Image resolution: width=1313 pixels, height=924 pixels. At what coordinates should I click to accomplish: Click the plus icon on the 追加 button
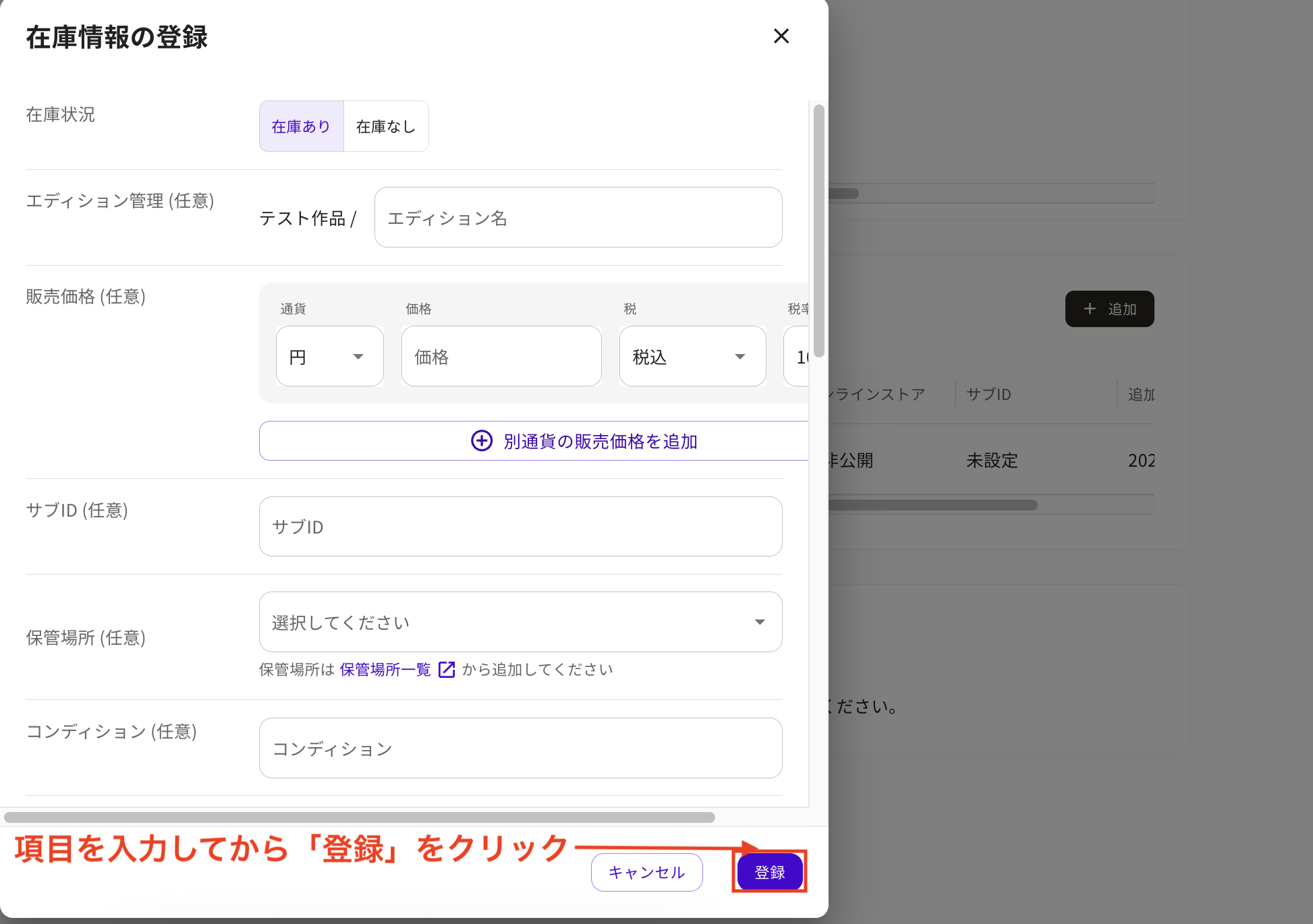[x=1091, y=309]
